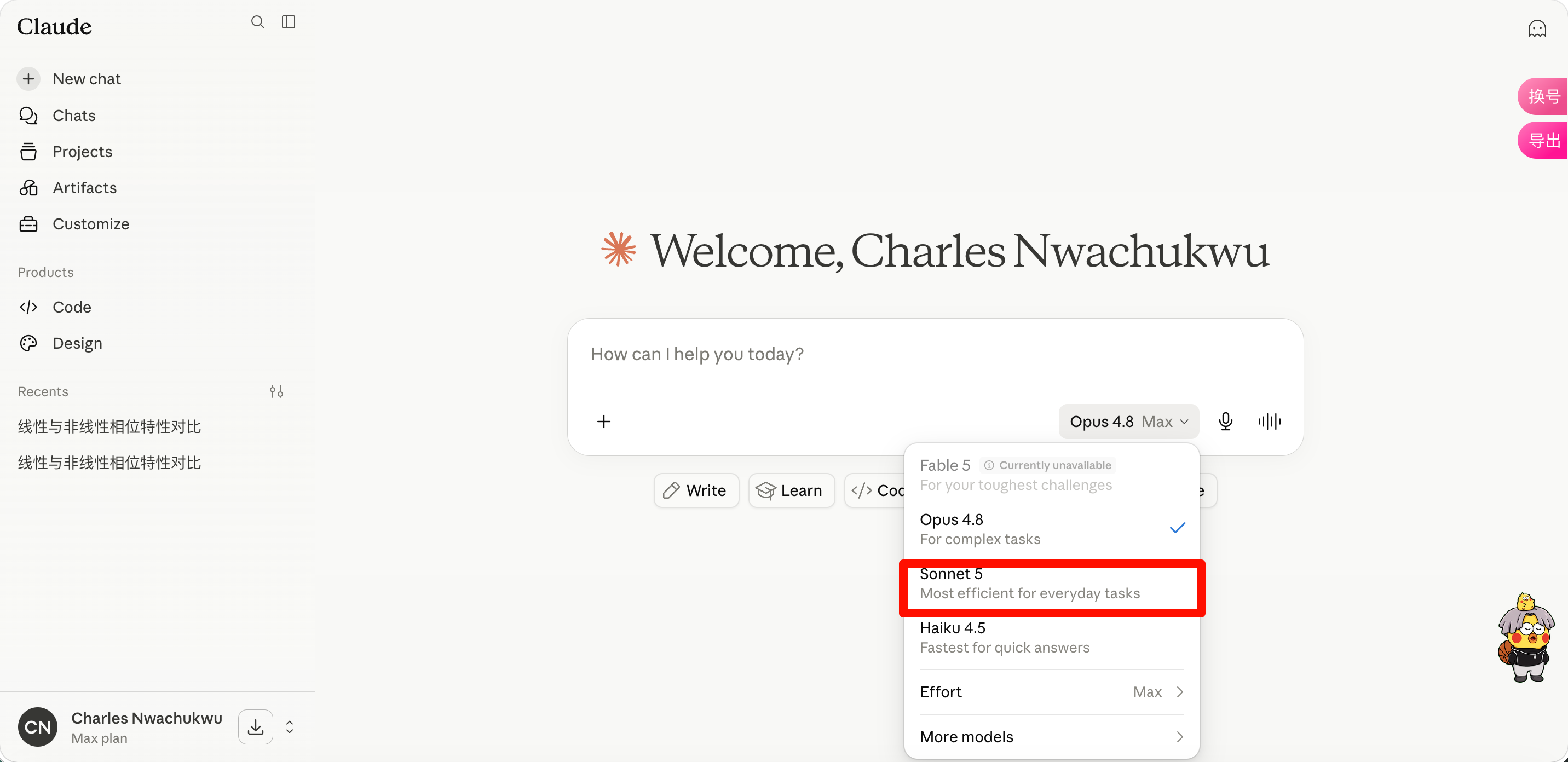This screenshot has height=762, width=1568.
Task: Collapse the sidebar with the panel icon
Action: coord(289,22)
